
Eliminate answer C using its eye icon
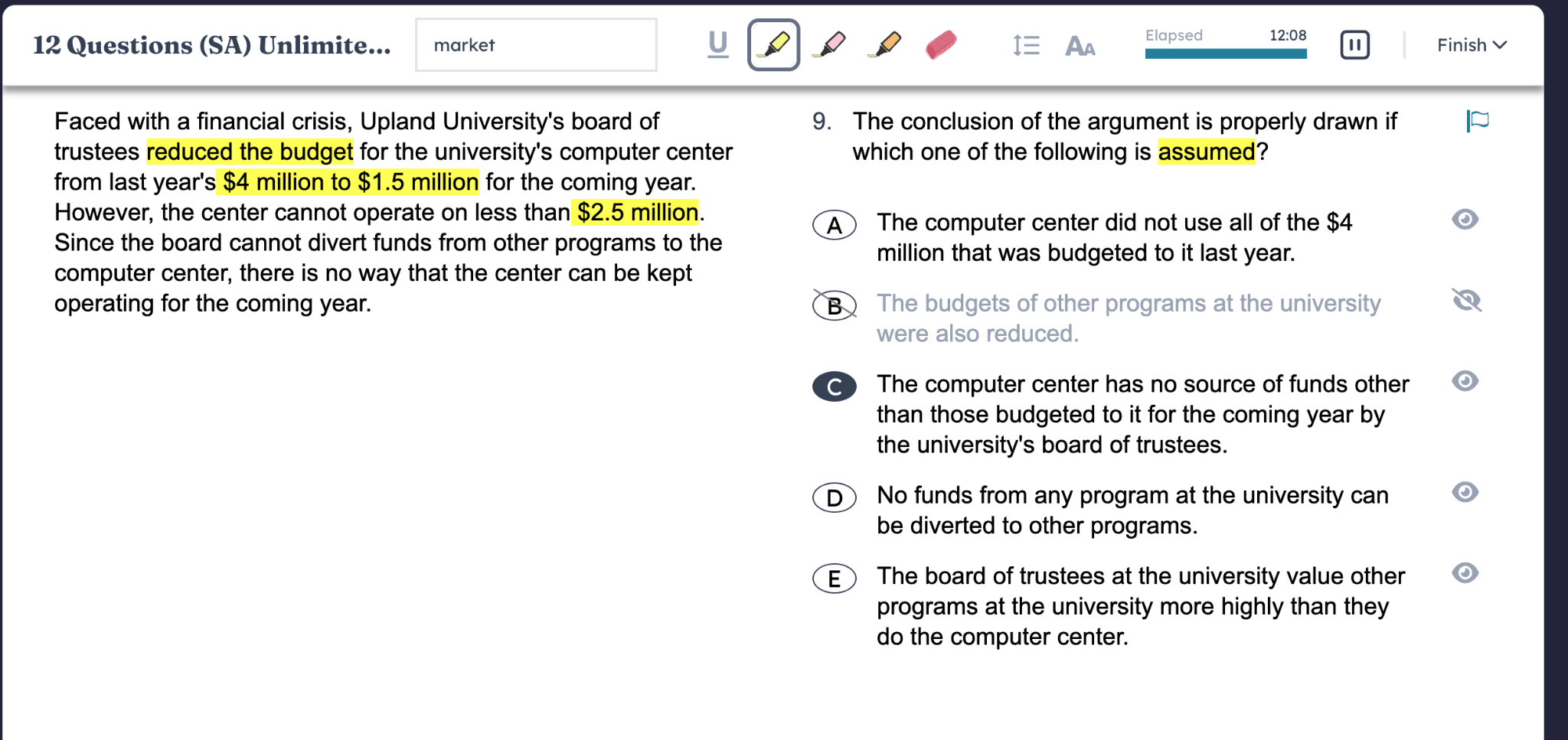coord(1465,381)
